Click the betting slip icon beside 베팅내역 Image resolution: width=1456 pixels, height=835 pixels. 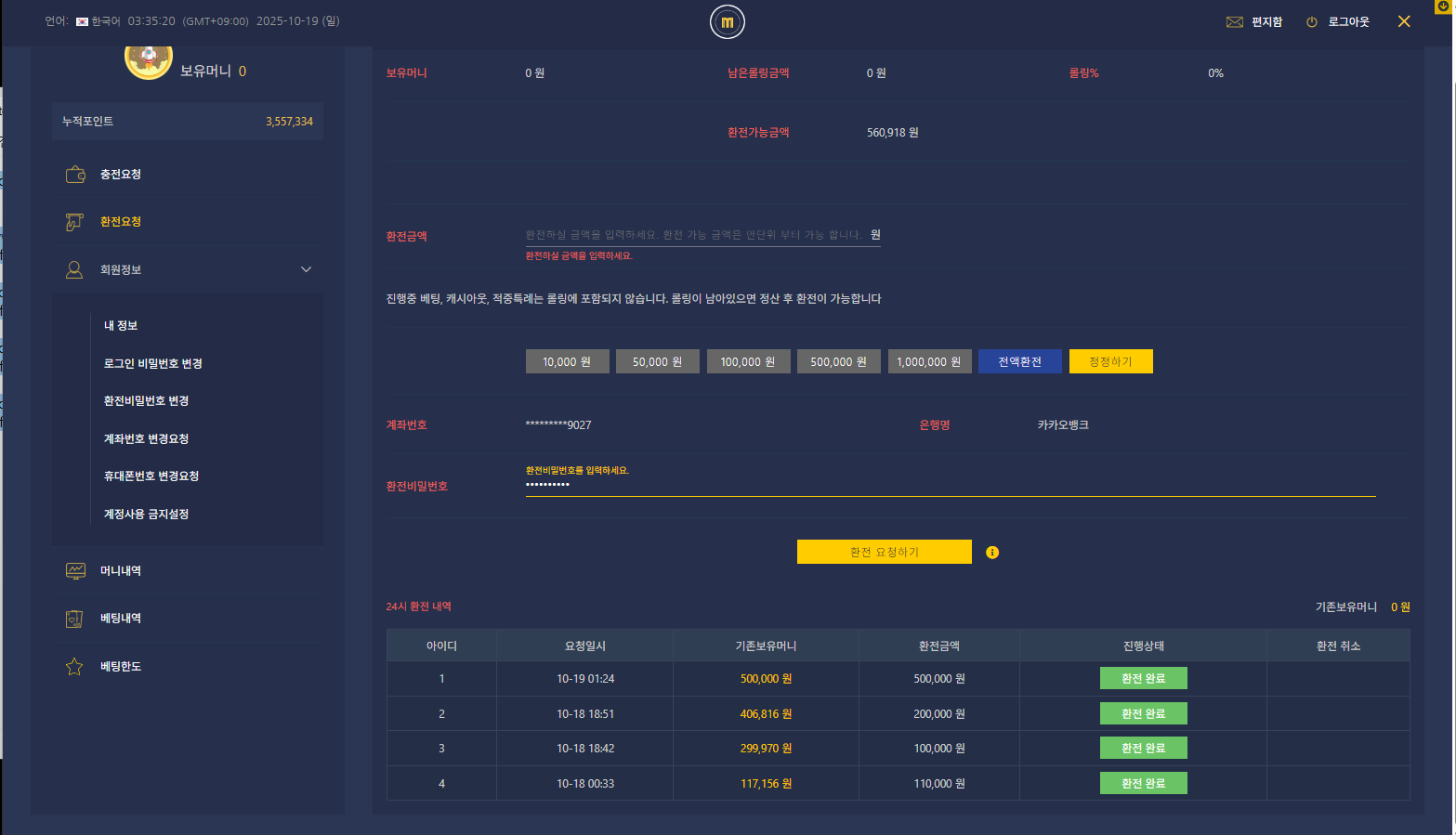click(x=75, y=619)
